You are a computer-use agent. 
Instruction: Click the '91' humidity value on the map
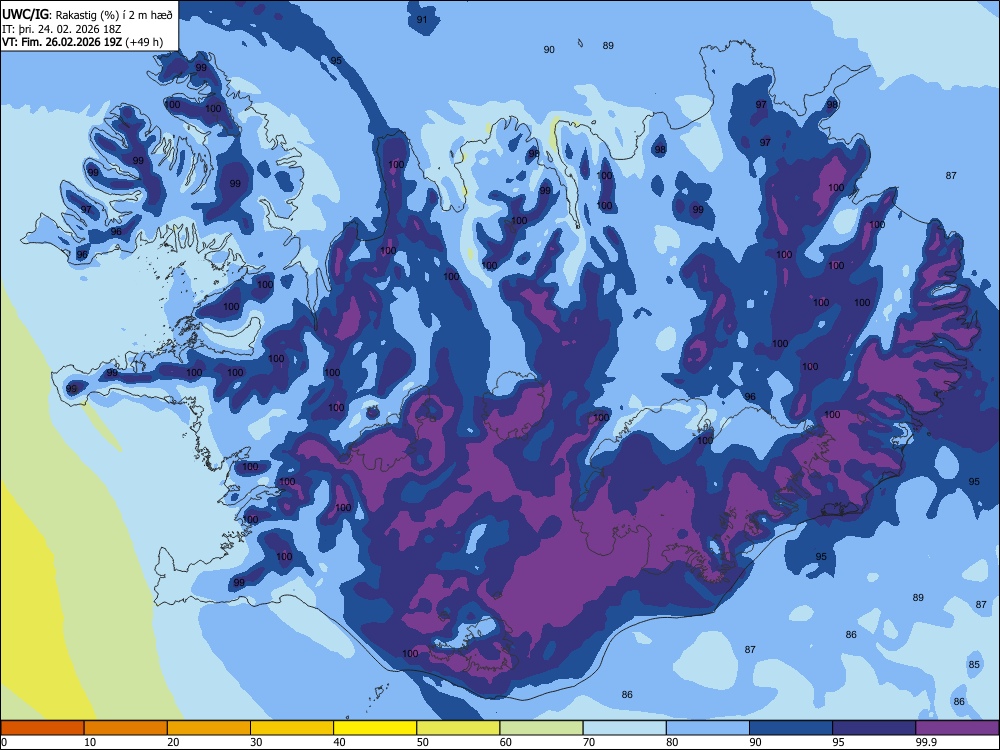(422, 20)
